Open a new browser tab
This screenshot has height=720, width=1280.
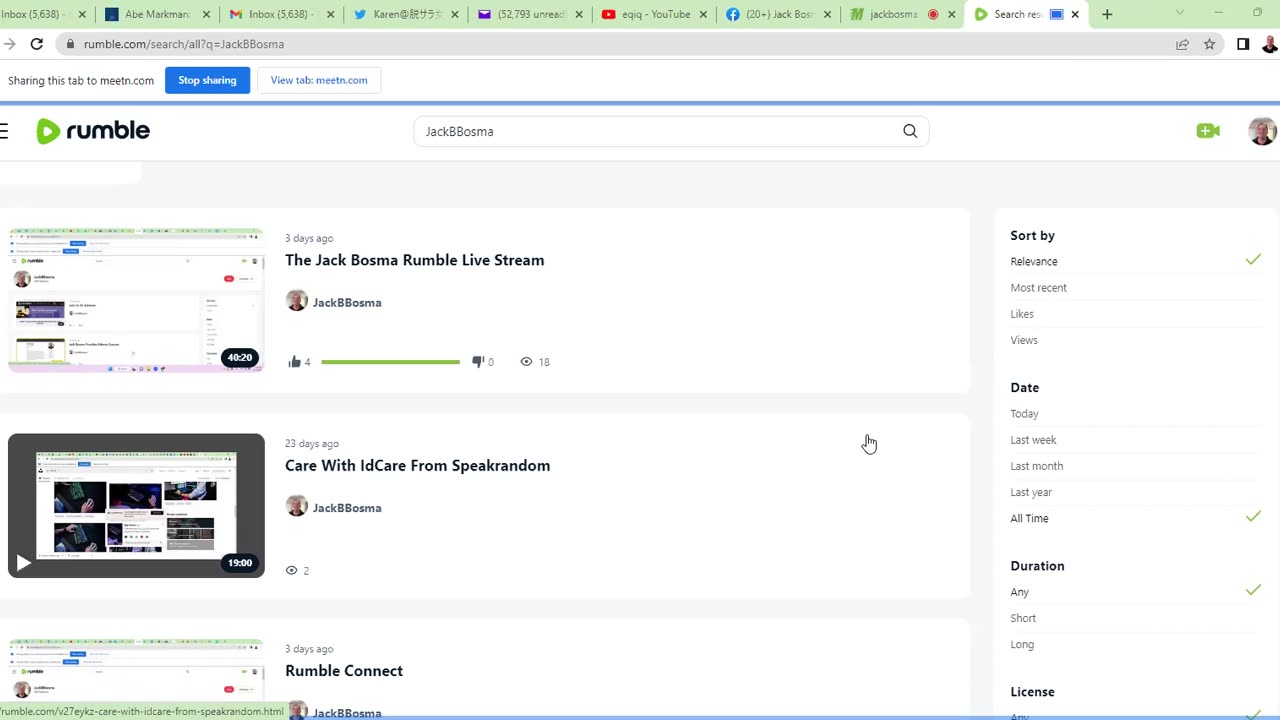tap(1107, 14)
